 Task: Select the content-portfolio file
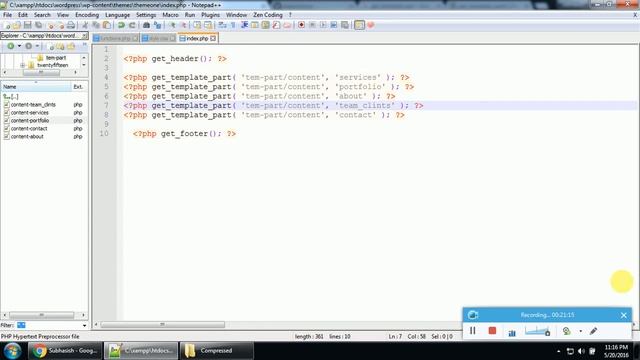[x=30, y=121]
